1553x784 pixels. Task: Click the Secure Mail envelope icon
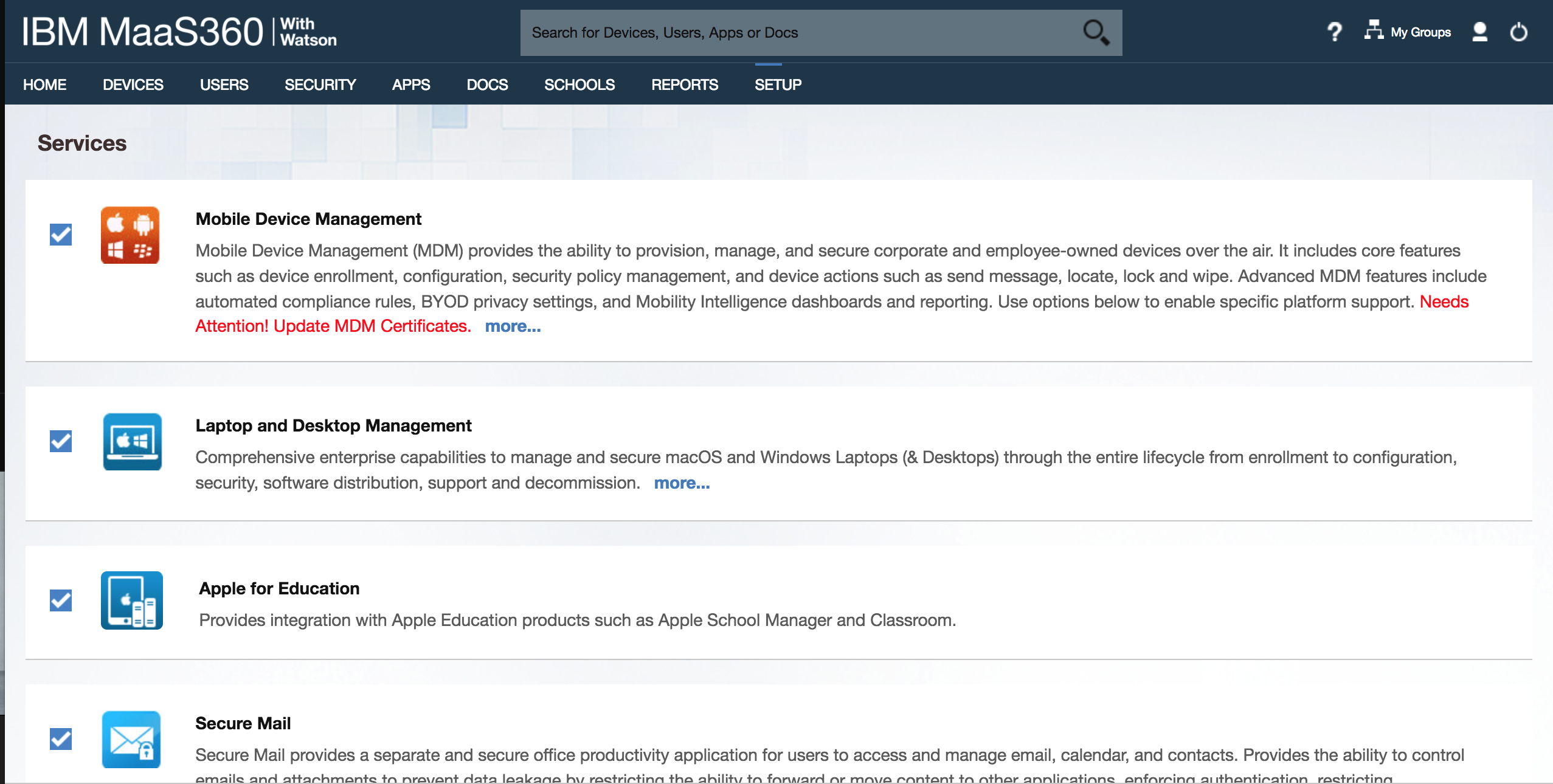point(131,740)
